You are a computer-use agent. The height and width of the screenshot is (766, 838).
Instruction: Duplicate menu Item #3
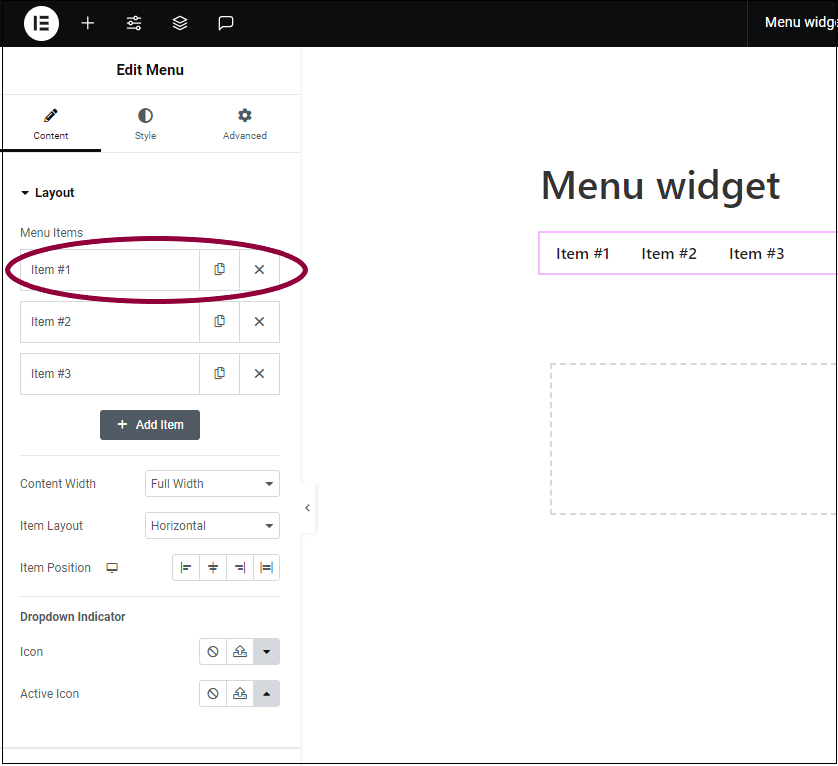click(220, 374)
